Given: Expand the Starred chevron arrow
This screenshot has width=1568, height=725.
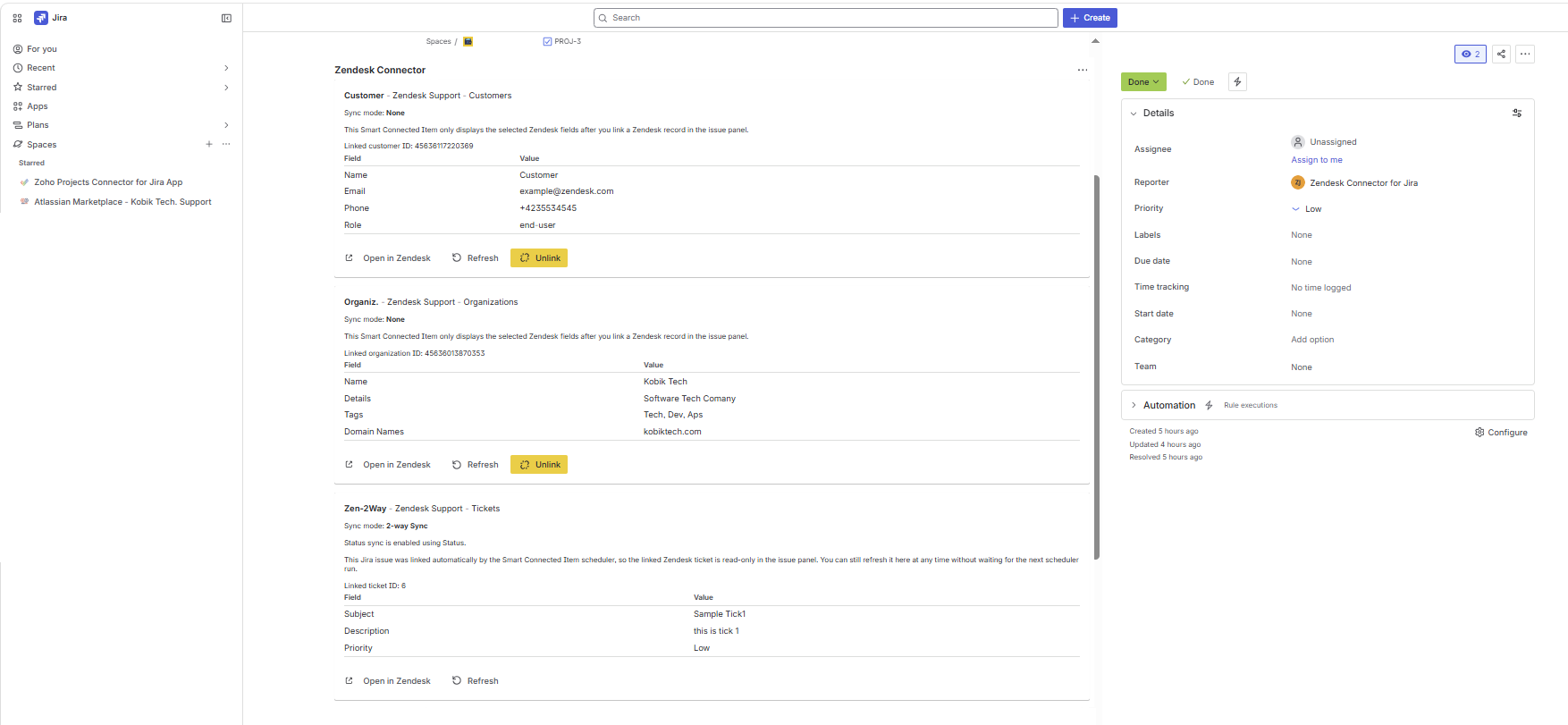Looking at the screenshot, I should coord(226,88).
